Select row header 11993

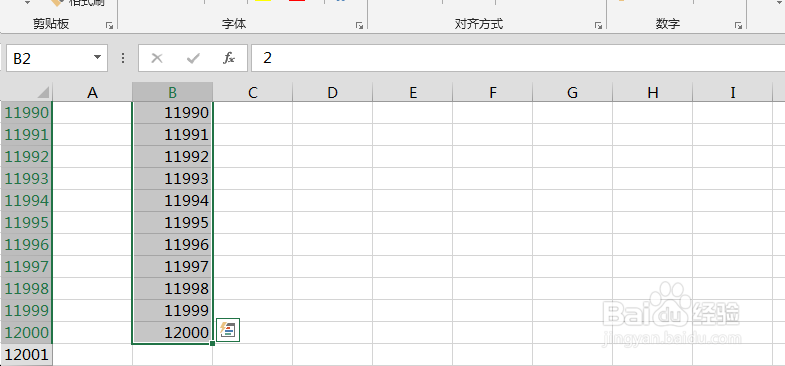pyautogui.click(x=26, y=179)
